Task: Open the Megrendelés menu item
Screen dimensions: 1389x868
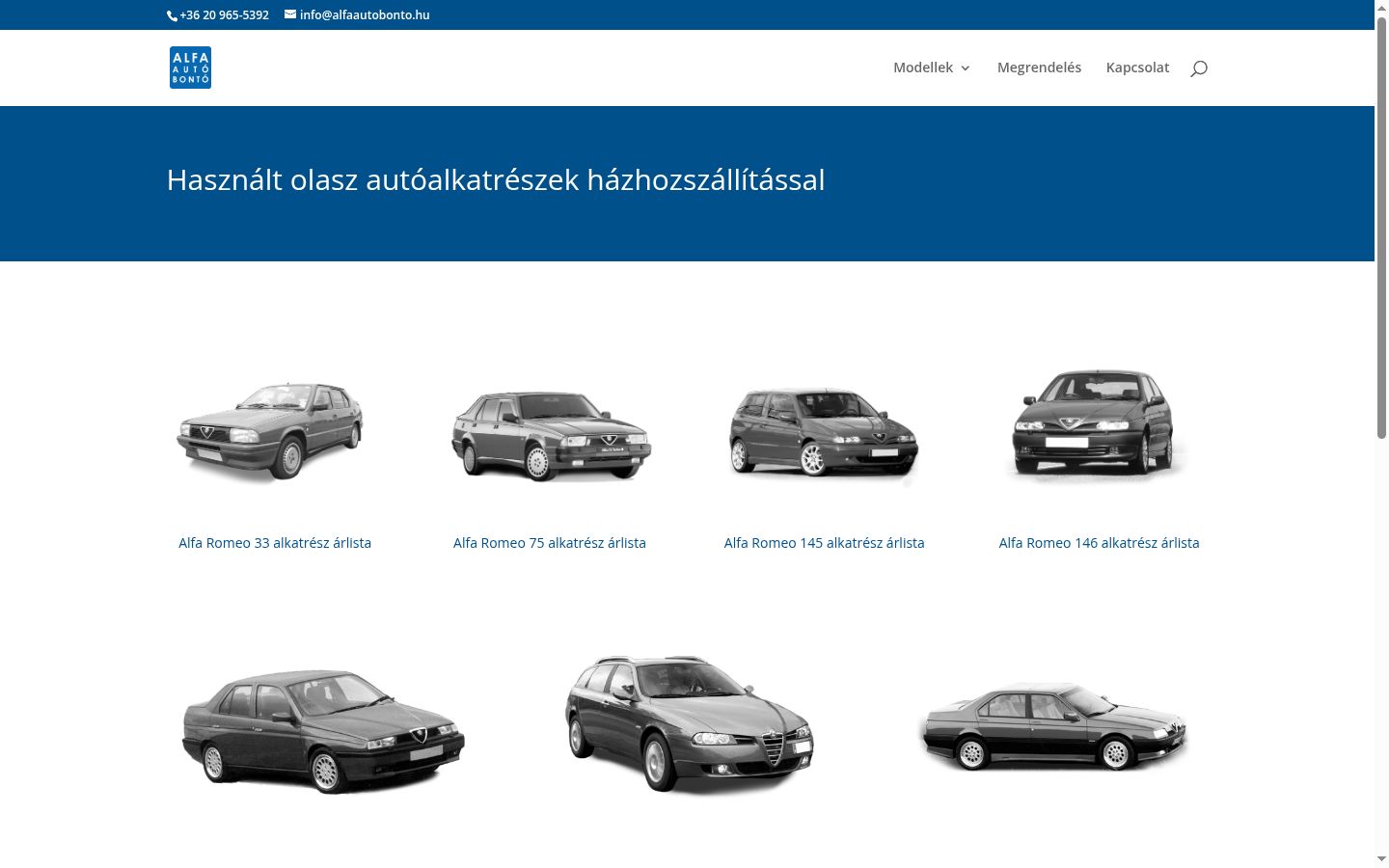Action: (x=1039, y=68)
